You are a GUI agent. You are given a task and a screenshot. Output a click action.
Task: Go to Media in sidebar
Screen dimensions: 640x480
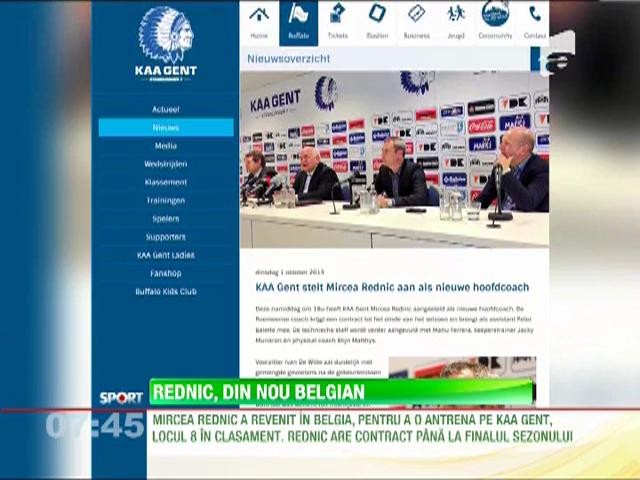pyautogui.click(x=166, y=146)
